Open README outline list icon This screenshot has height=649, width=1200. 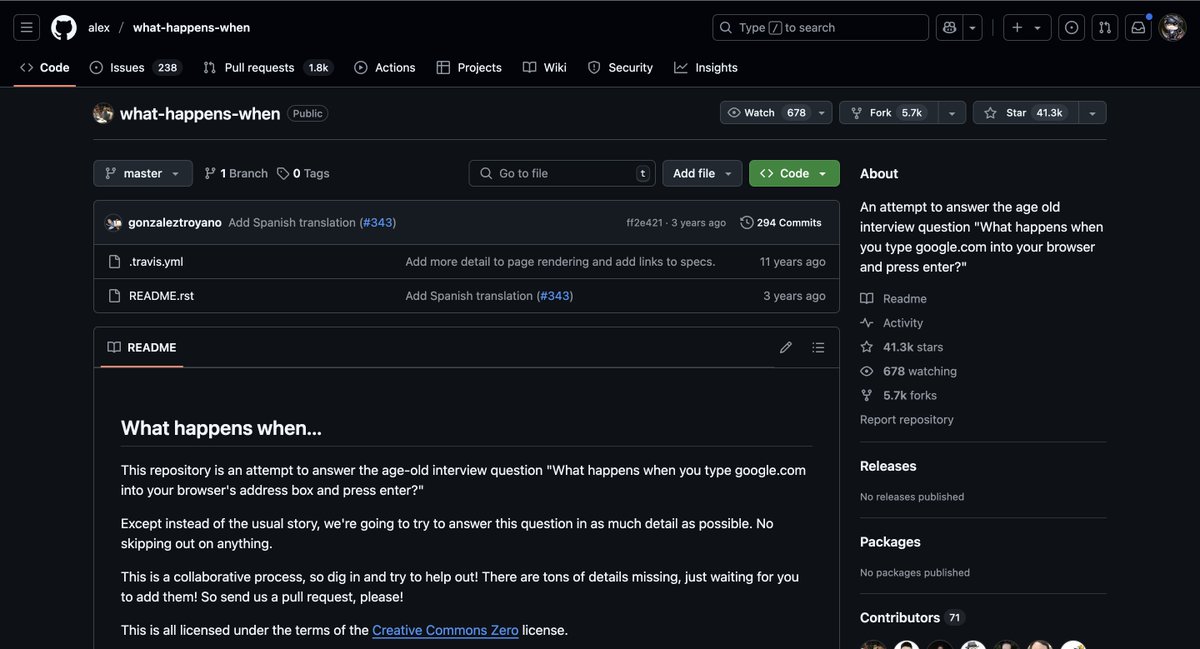pyautogui.click(x=818, y=347)
